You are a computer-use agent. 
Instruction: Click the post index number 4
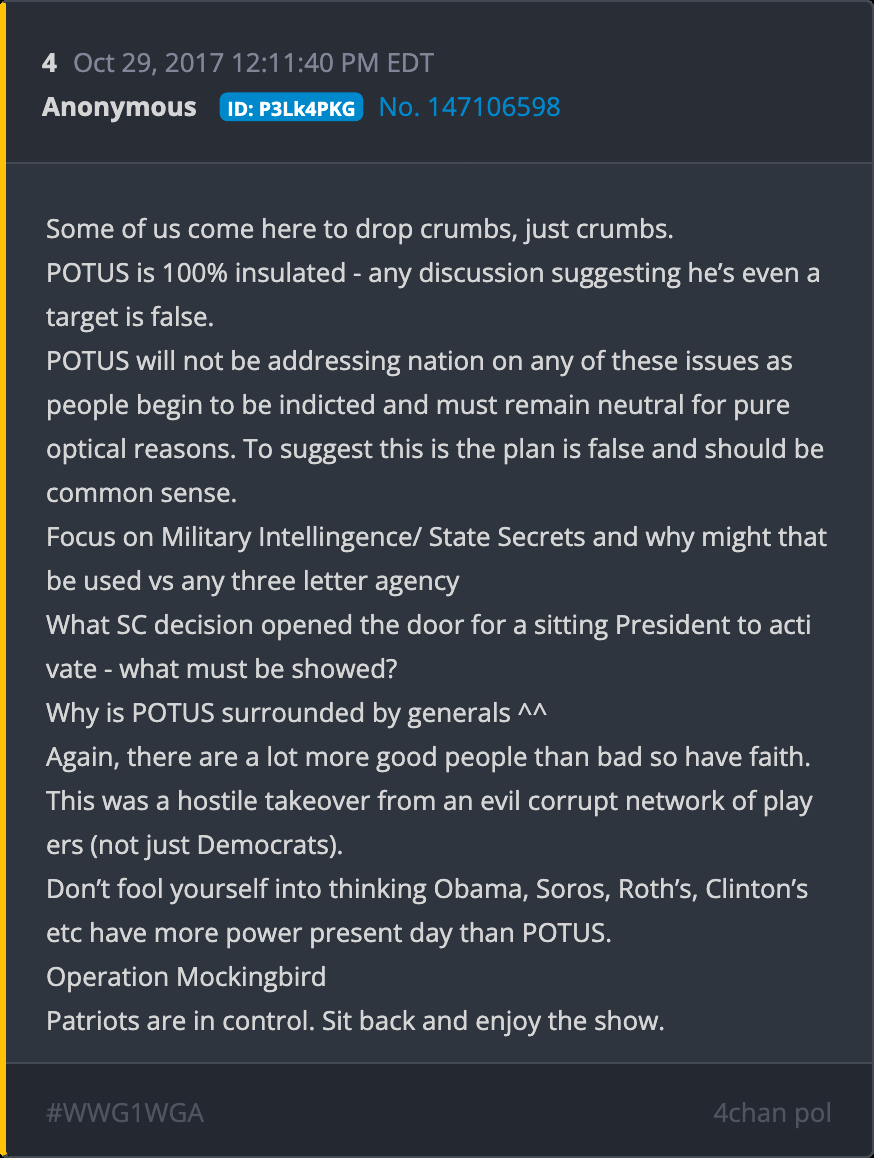[x=49, y=63]
